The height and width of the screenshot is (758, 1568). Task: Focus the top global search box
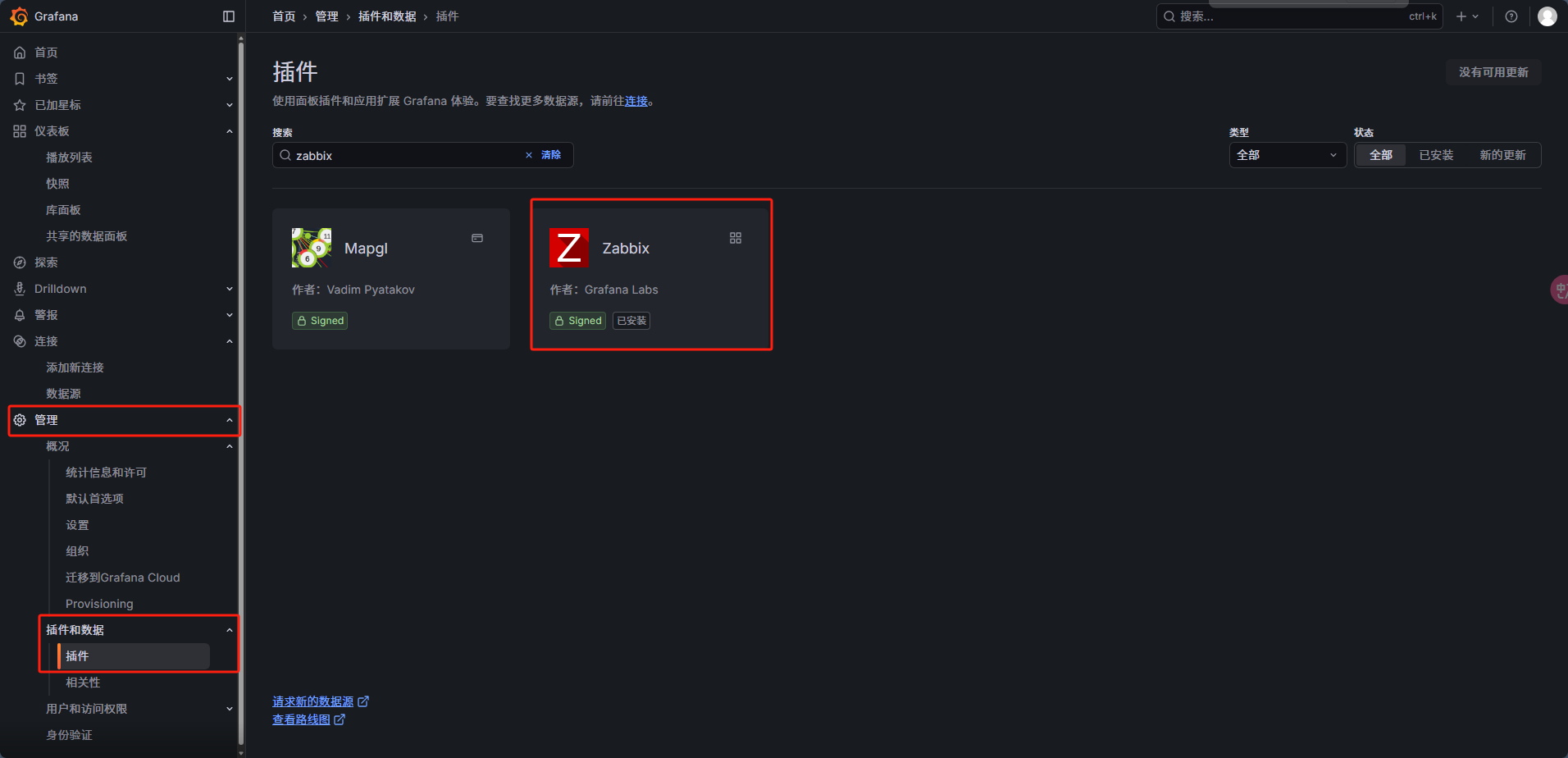pyautogui.click(x=1299, y=16)
